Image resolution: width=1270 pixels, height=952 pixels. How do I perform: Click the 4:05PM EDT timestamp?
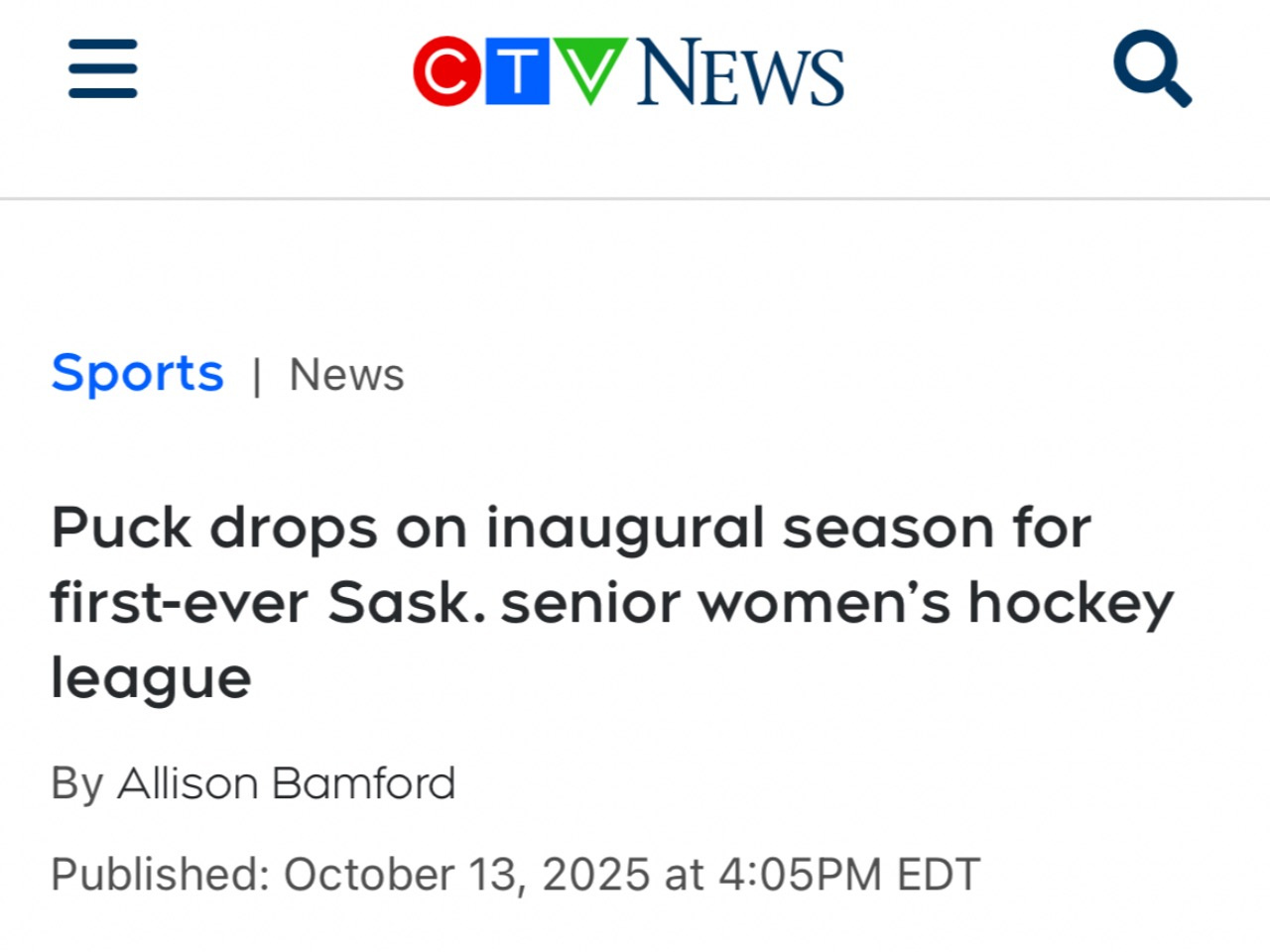(x=848, y=875)
